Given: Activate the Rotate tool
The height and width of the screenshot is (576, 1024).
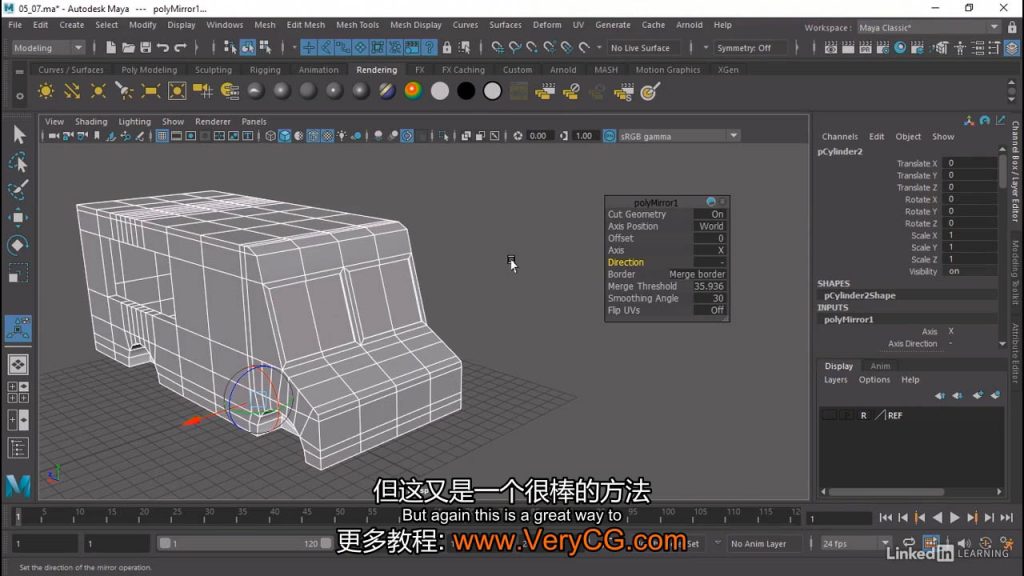Looking at the screenshot, I should click(18, 245).
